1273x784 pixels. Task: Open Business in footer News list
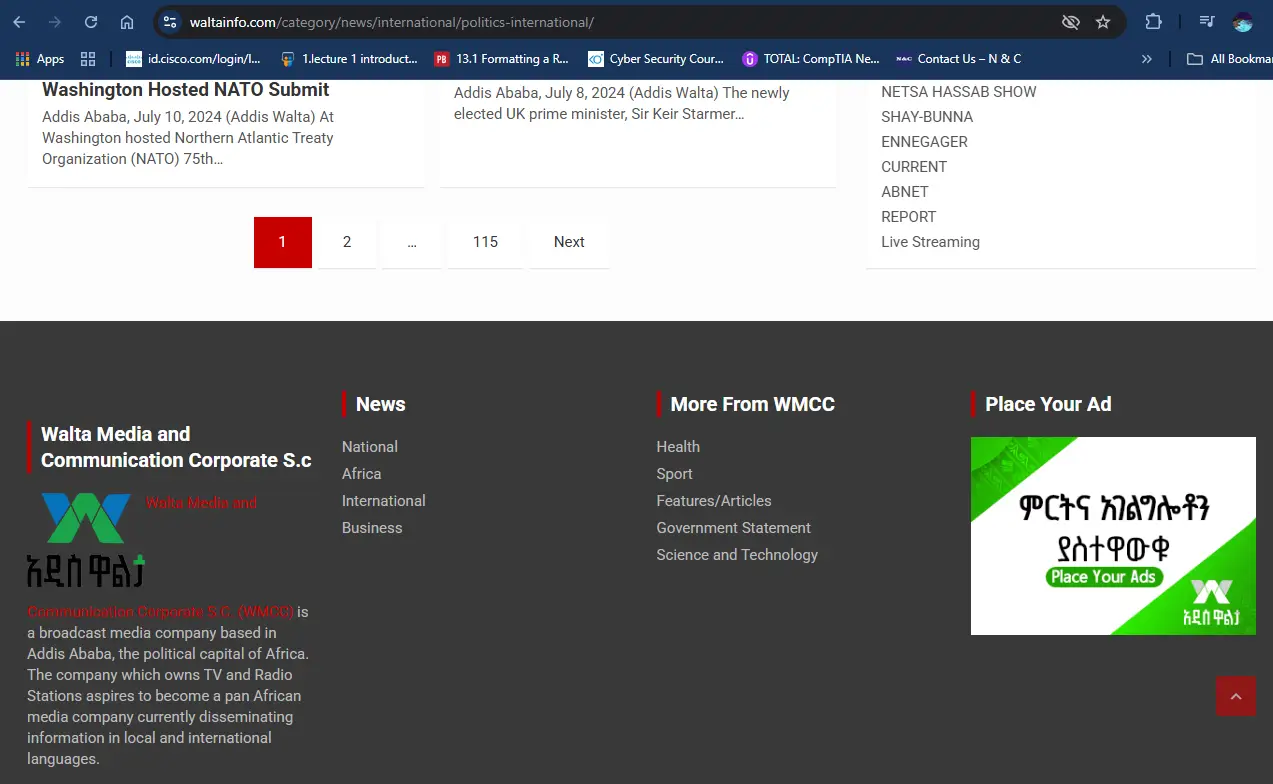[x=372, y=528]
